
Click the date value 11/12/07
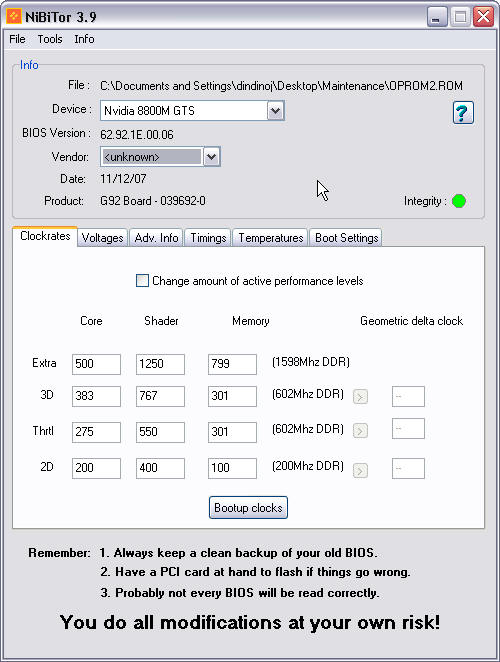123,179
